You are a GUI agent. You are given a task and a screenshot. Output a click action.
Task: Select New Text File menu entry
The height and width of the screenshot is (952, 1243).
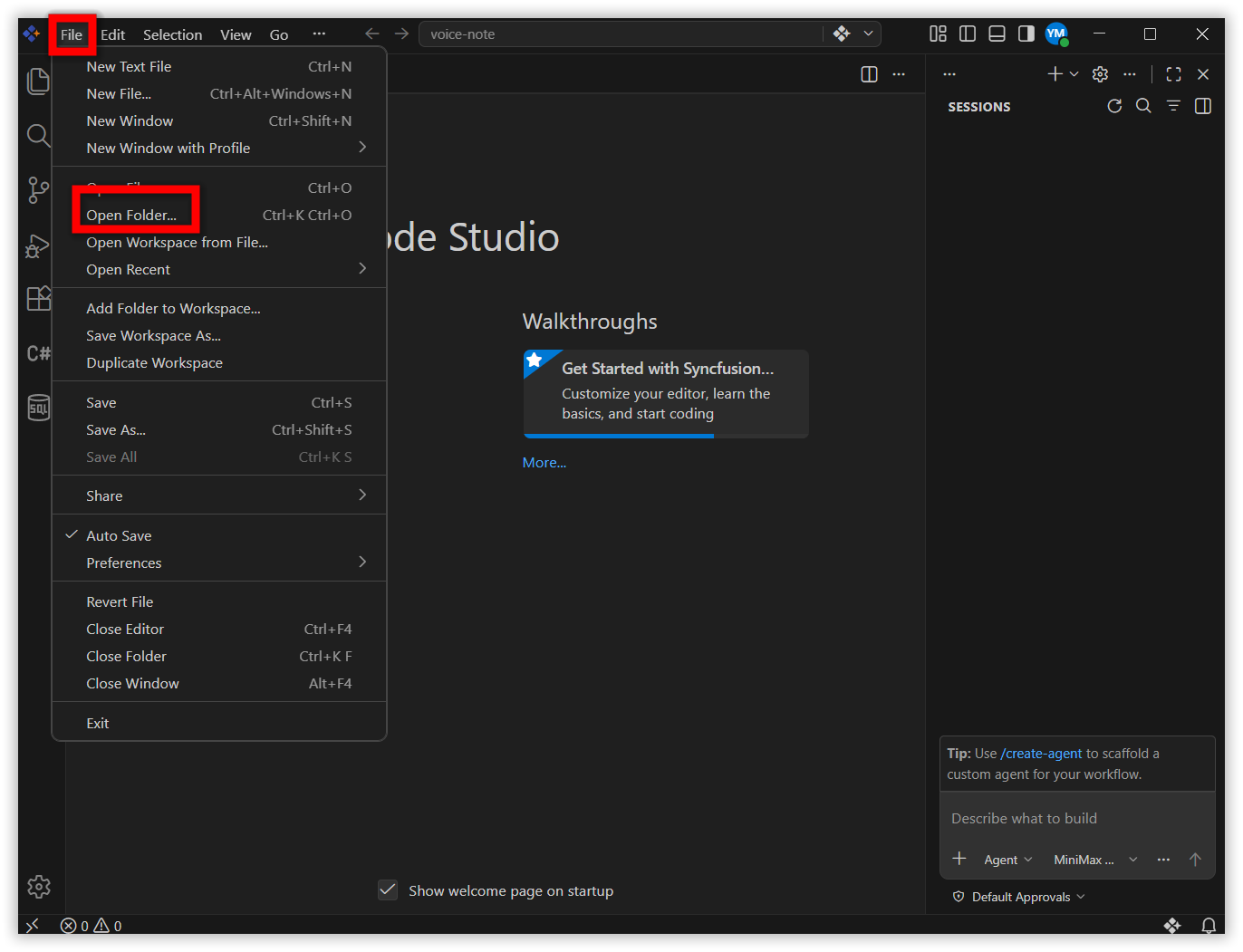219,66
